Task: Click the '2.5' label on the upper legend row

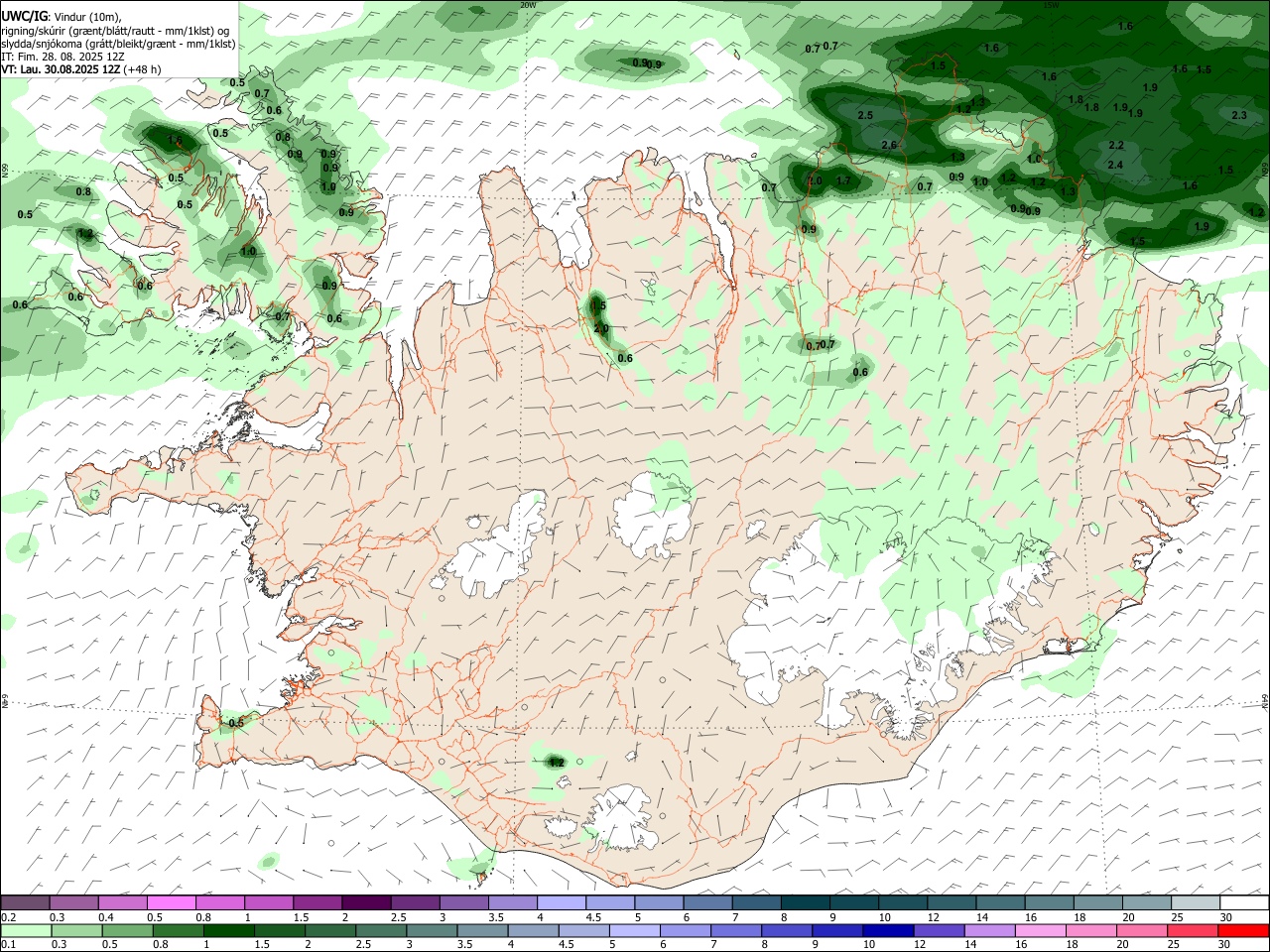Action: coord(398,918)
